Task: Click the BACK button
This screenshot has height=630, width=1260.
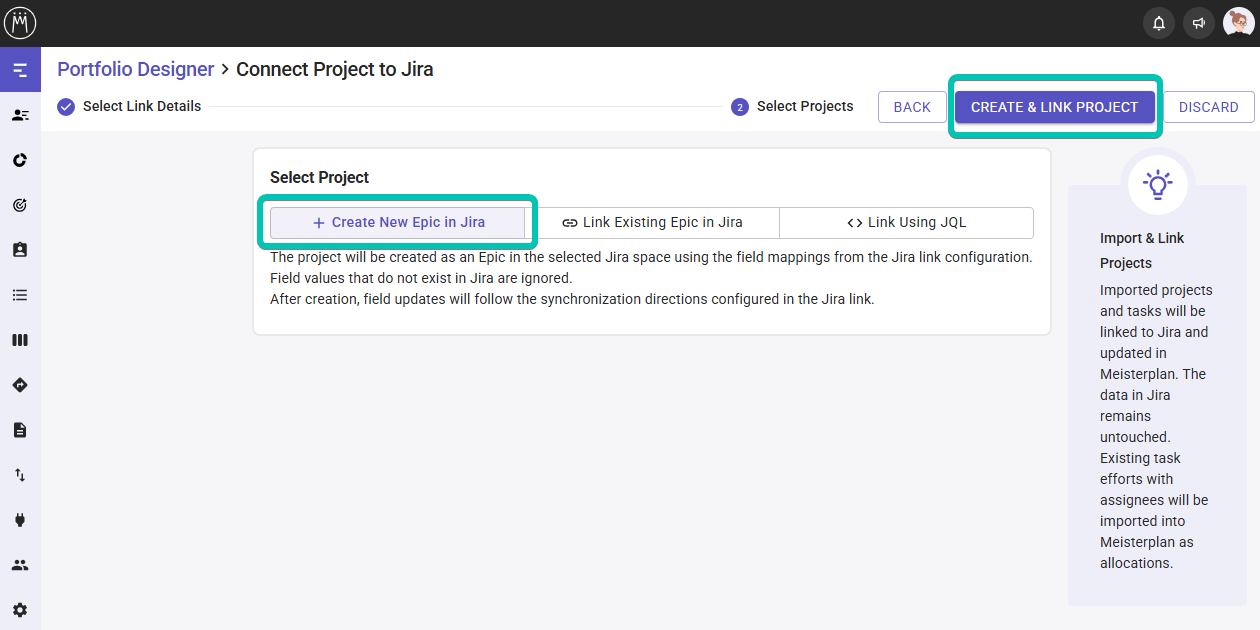Action: (x=912, y=107)
